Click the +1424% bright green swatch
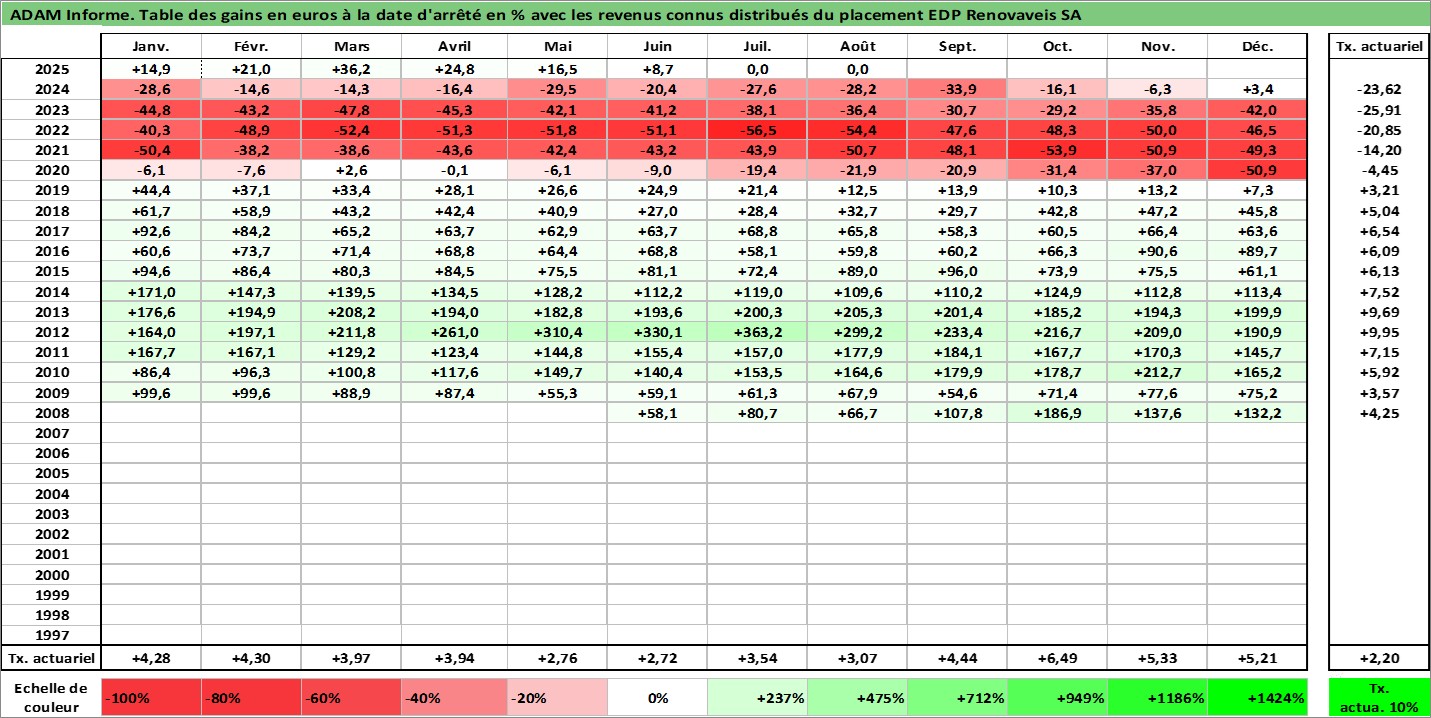Image resolution: width=1431 pixels, height=718 pixels. click(x=1257, y=697)
